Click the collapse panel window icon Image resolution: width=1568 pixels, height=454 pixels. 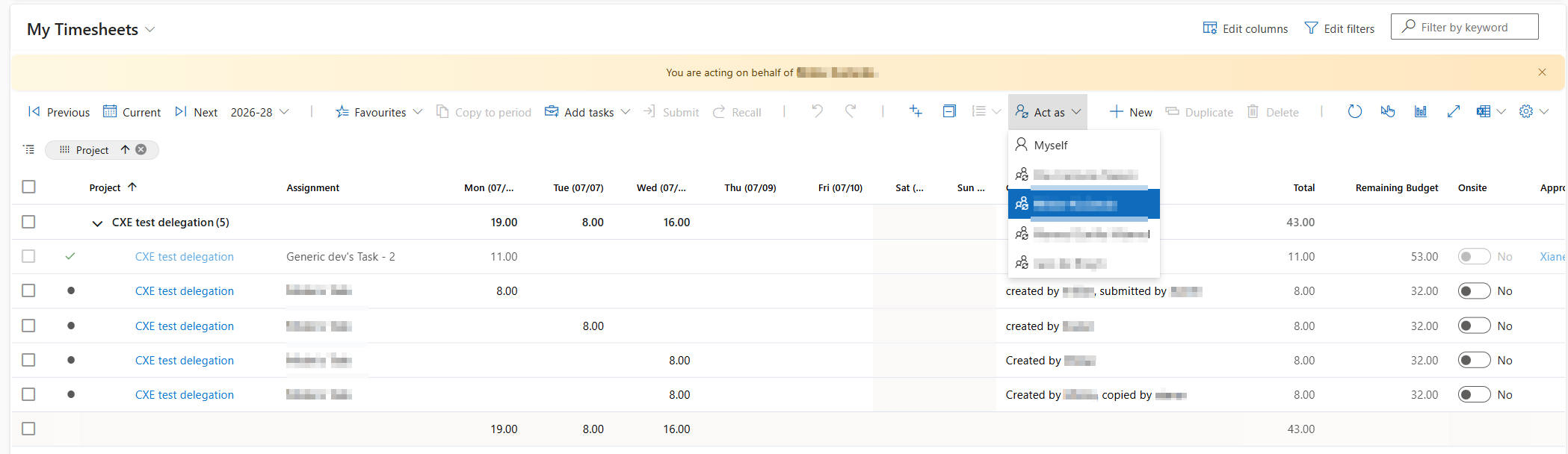(949, 111)
